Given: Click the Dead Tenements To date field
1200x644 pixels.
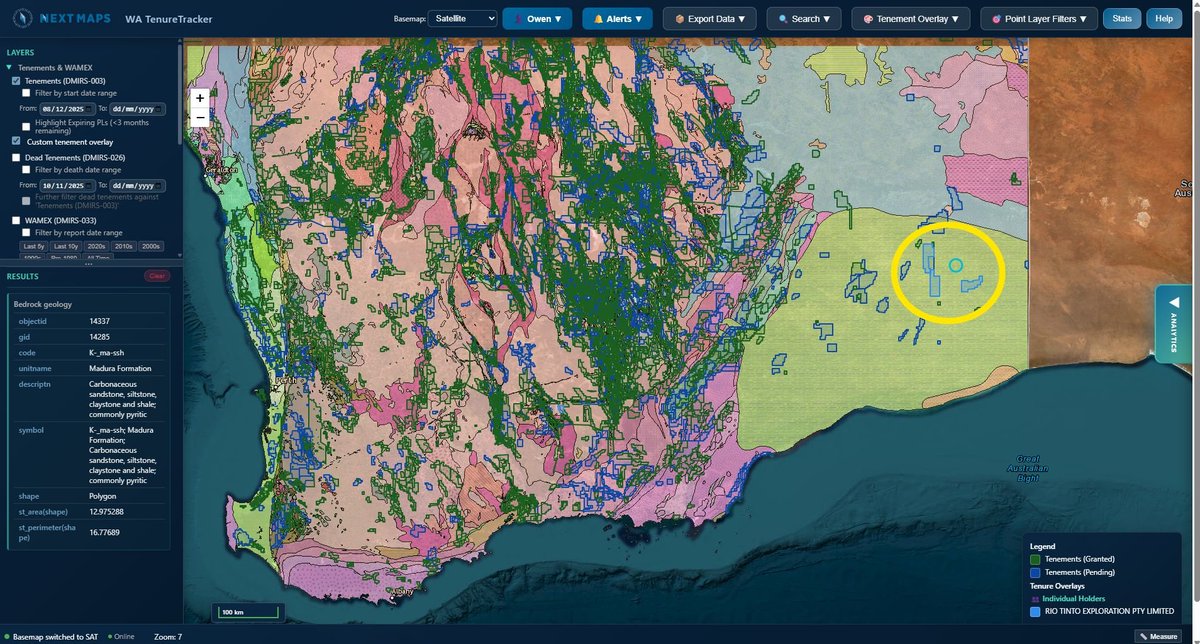Looking at the screenshot, I should pyautogui.click(x=137, y=185).
